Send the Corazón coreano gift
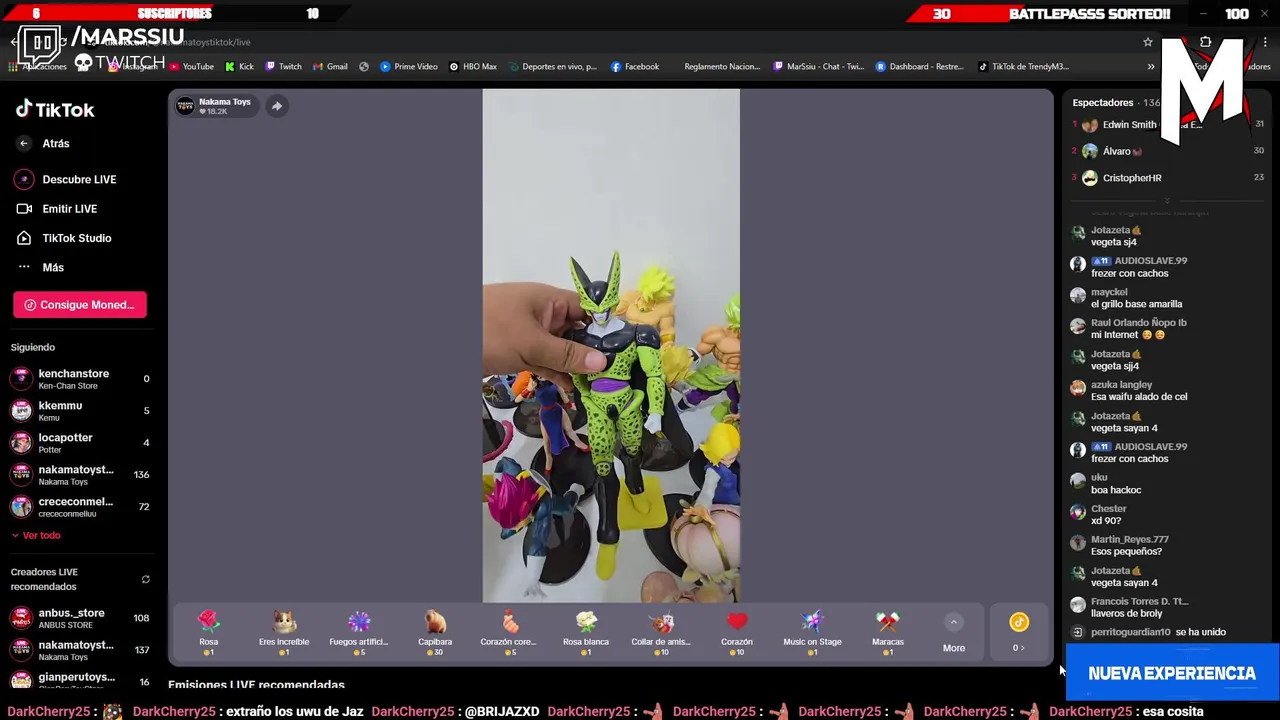The image size is (1280, 720). 510,633
